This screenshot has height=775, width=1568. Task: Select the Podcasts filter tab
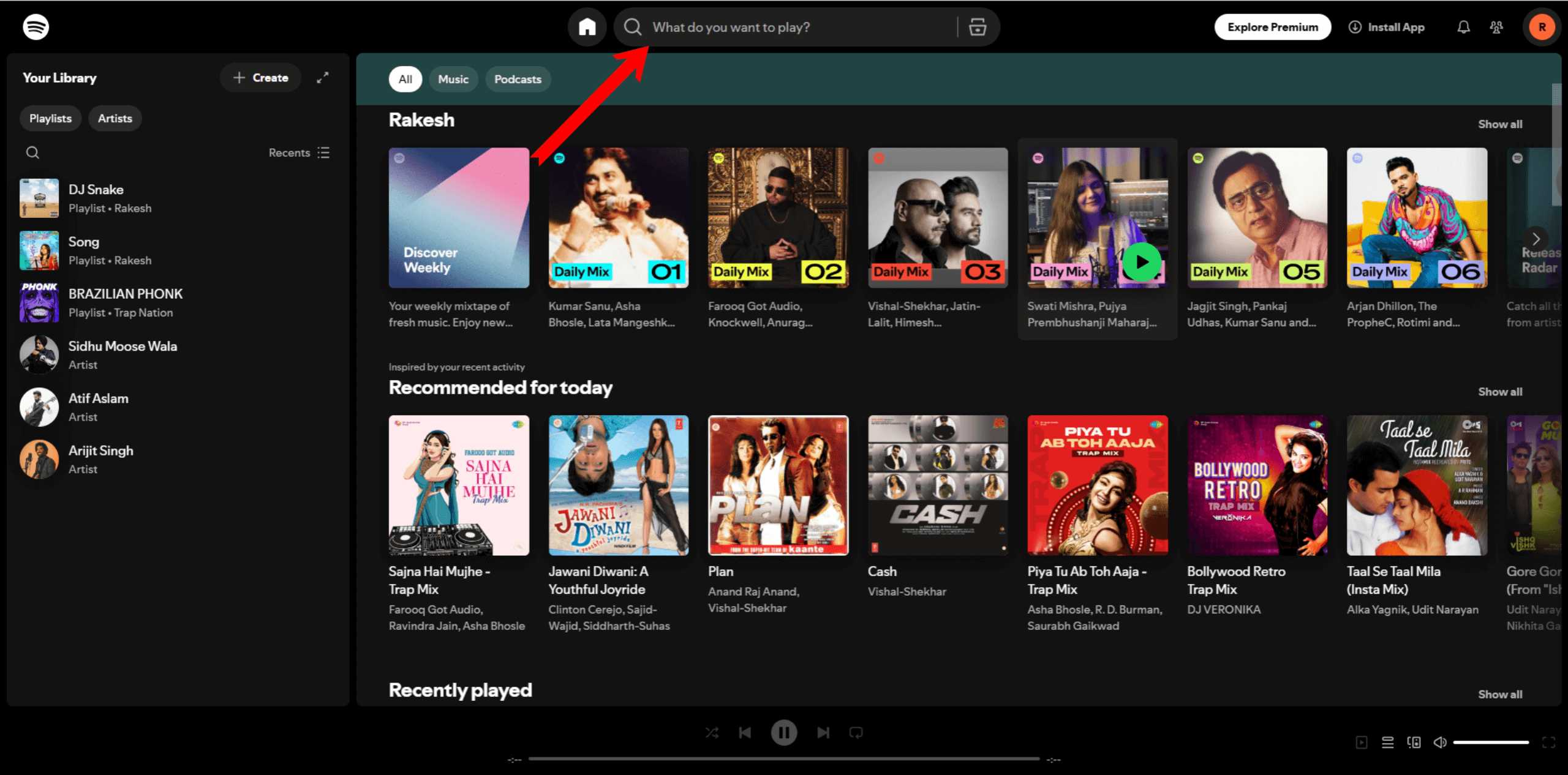(518, 79)
